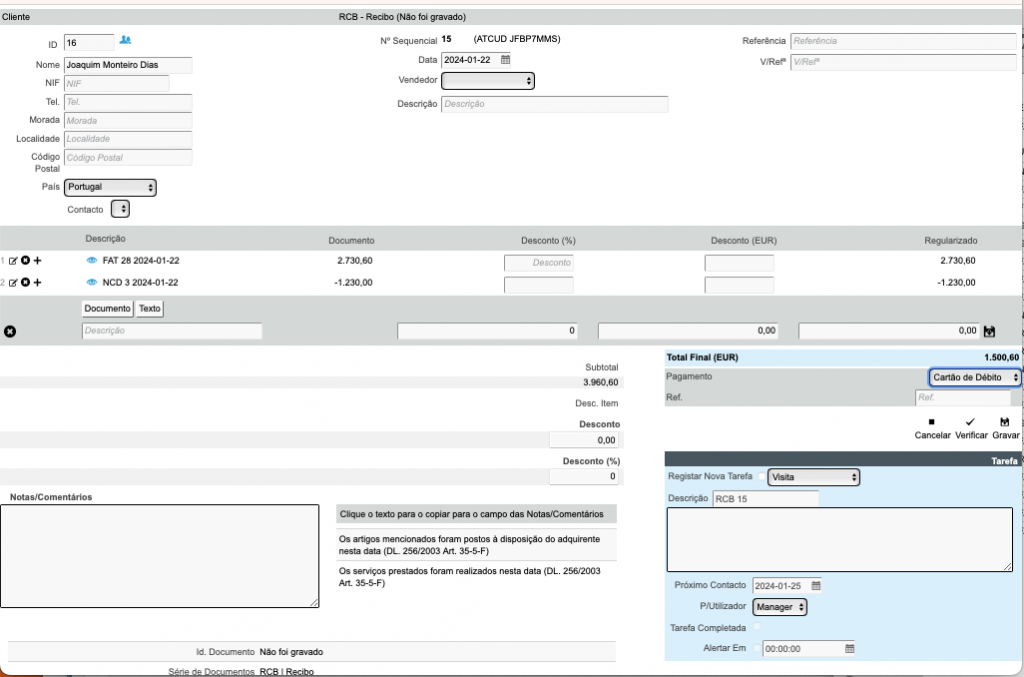The width and height of the screenshot is (1024, 677).
Task: Click the header Descrição input field
Action: coord(554,104)
